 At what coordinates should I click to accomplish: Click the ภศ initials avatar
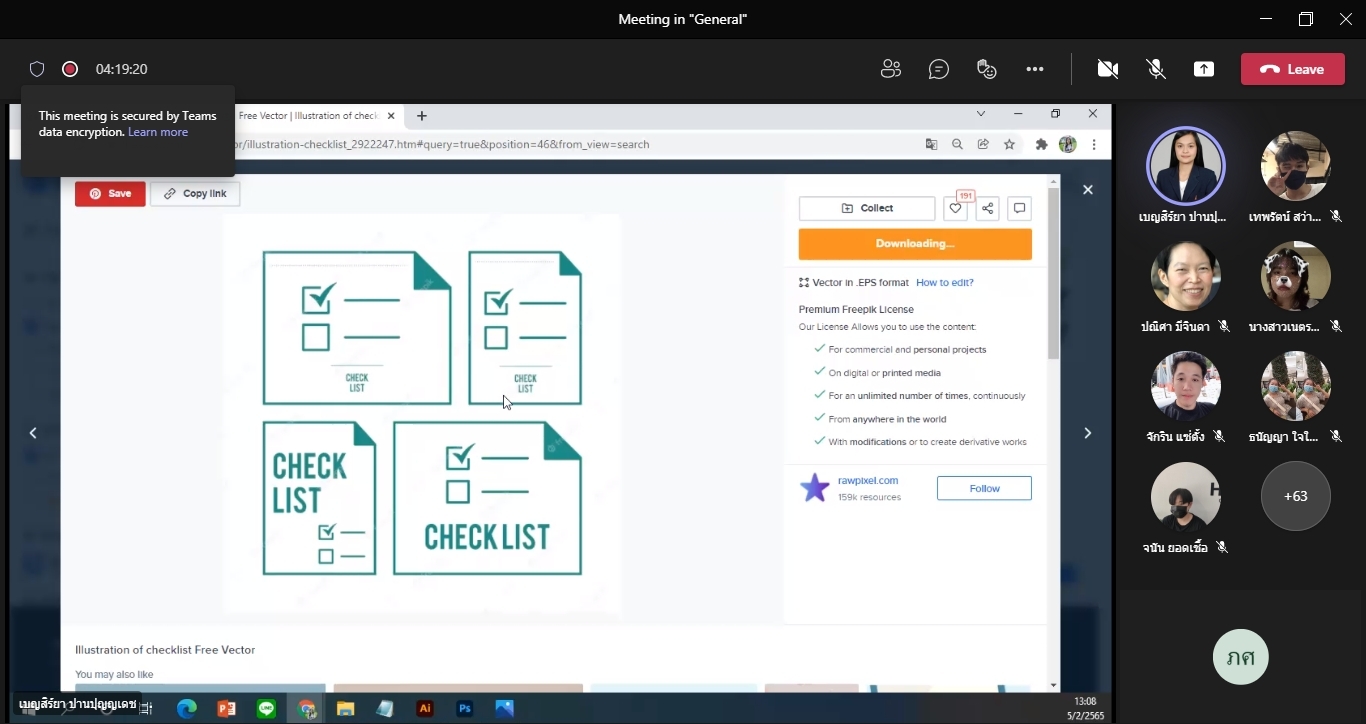click(x=1240, y=657)
